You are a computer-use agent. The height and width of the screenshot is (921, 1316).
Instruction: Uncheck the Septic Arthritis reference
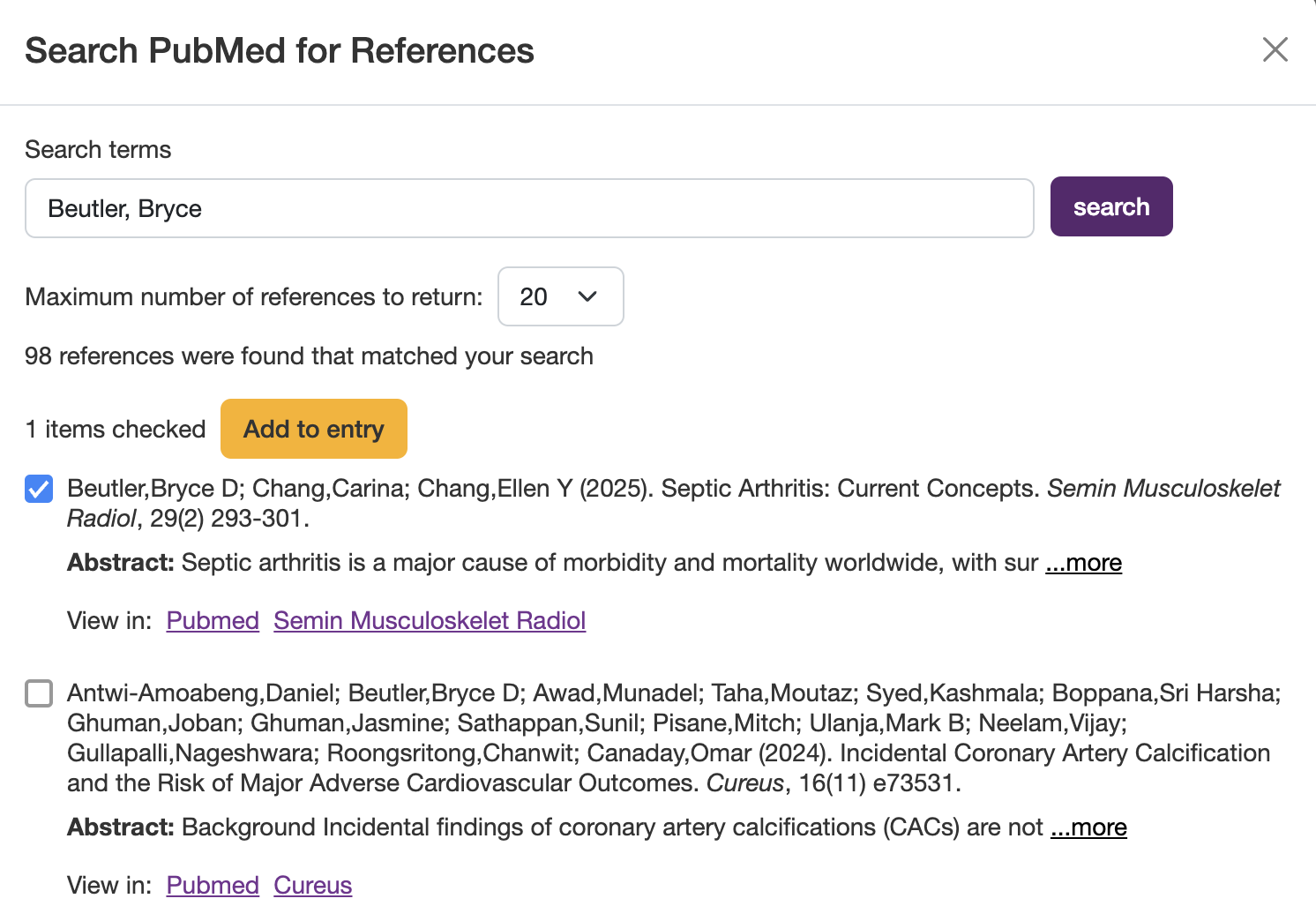(39, 489)
